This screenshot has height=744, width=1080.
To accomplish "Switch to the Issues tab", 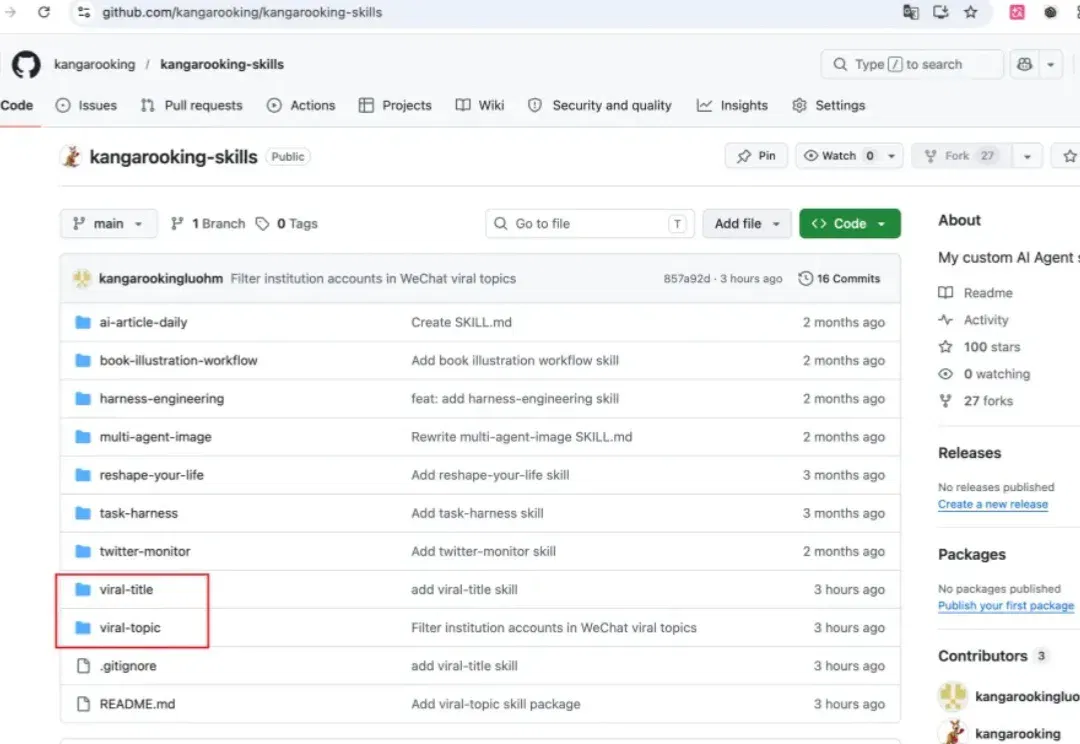I will [x=87, y=105].
